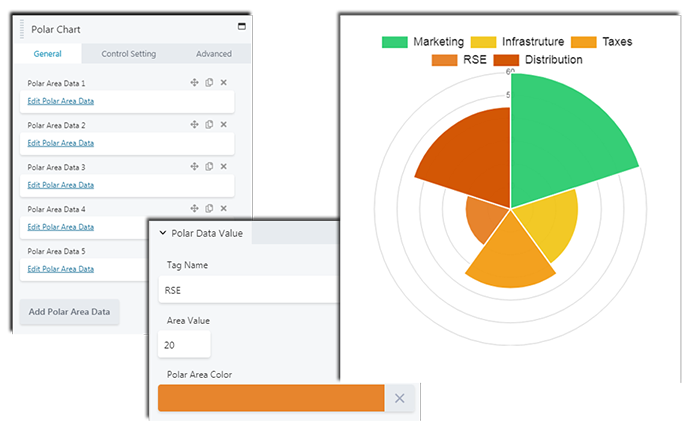The height and width of the screenshot is (430, 690).
Task: Remove Polar Area Data 4 with its X icon
Action: [224, 209]
